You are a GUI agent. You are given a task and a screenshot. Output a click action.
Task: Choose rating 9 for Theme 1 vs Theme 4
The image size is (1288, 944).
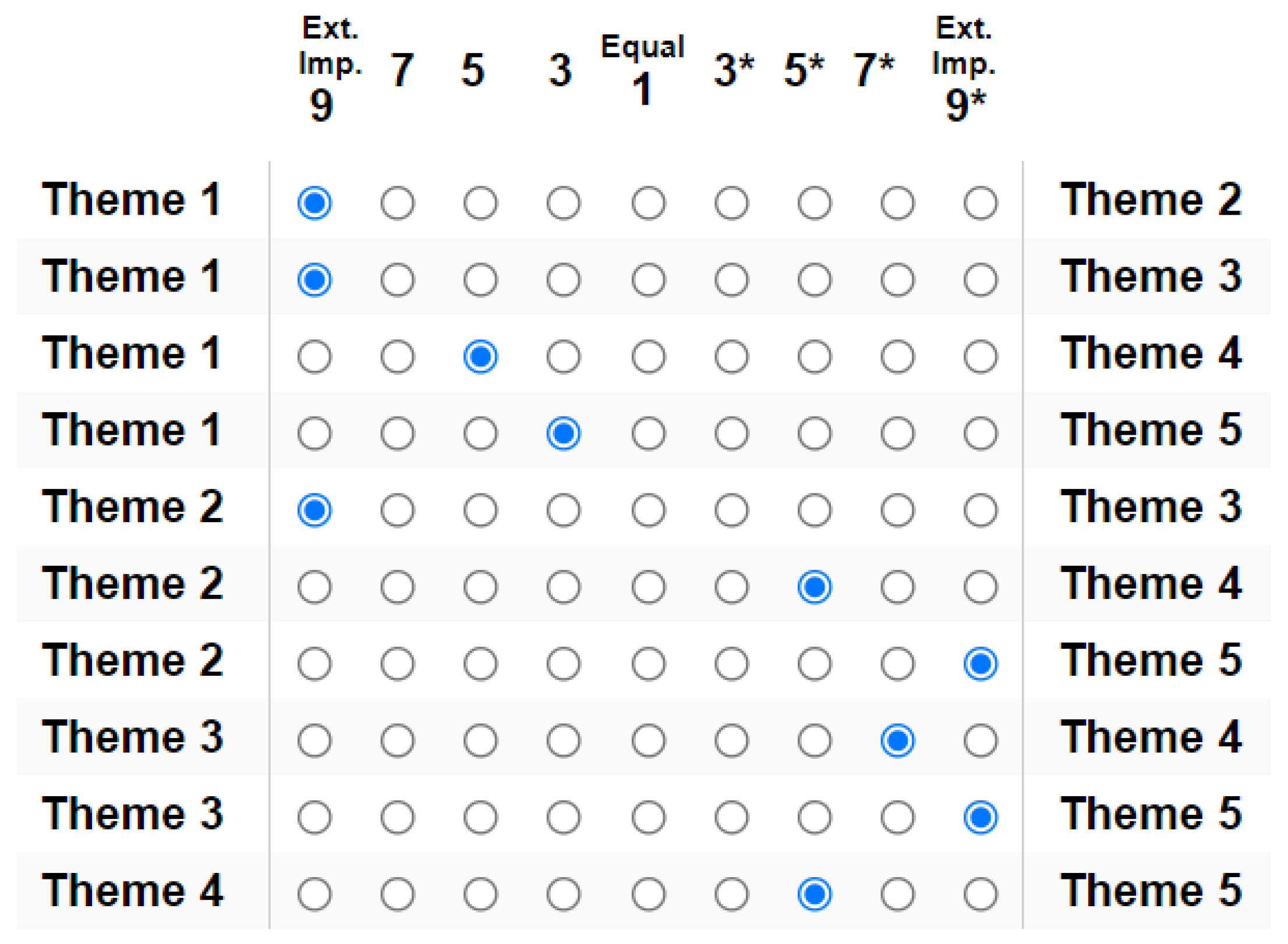click(314, 357)
